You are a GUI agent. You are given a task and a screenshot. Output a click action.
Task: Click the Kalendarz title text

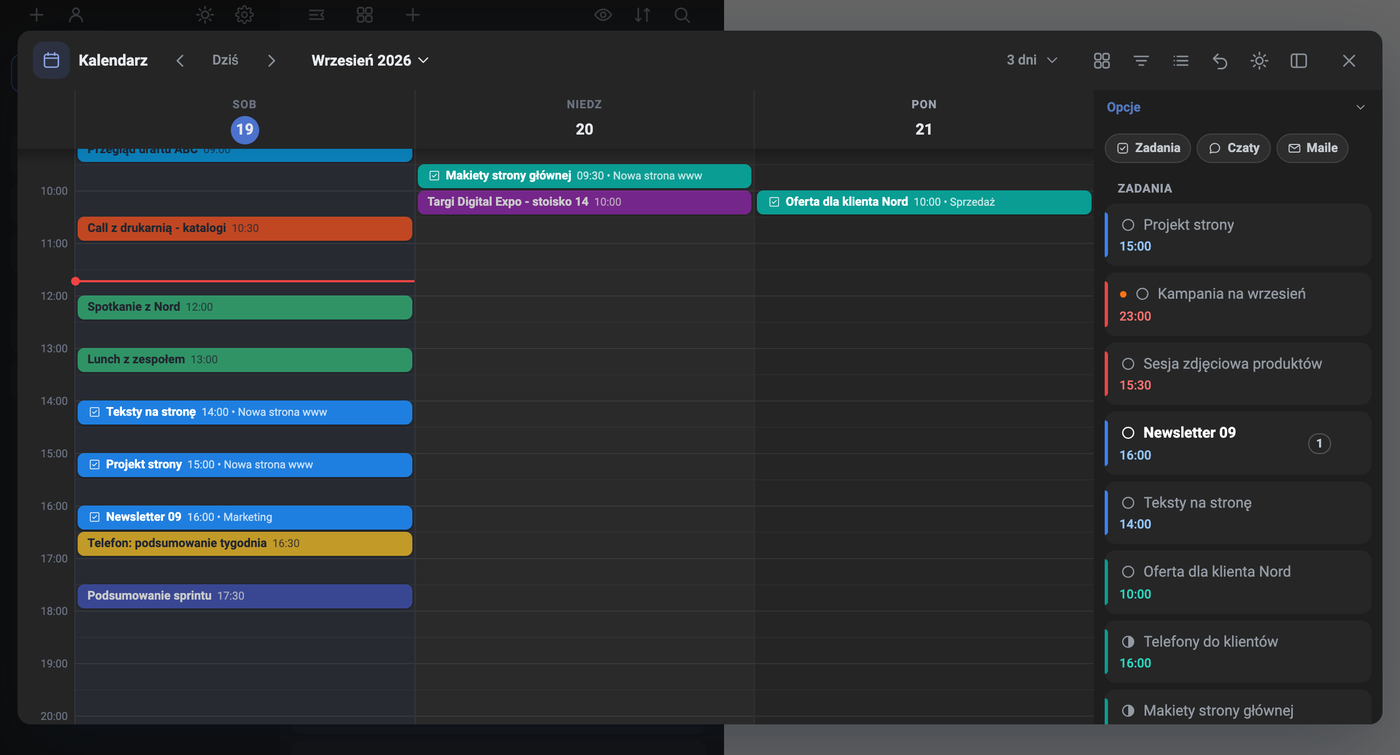point(113,60)
